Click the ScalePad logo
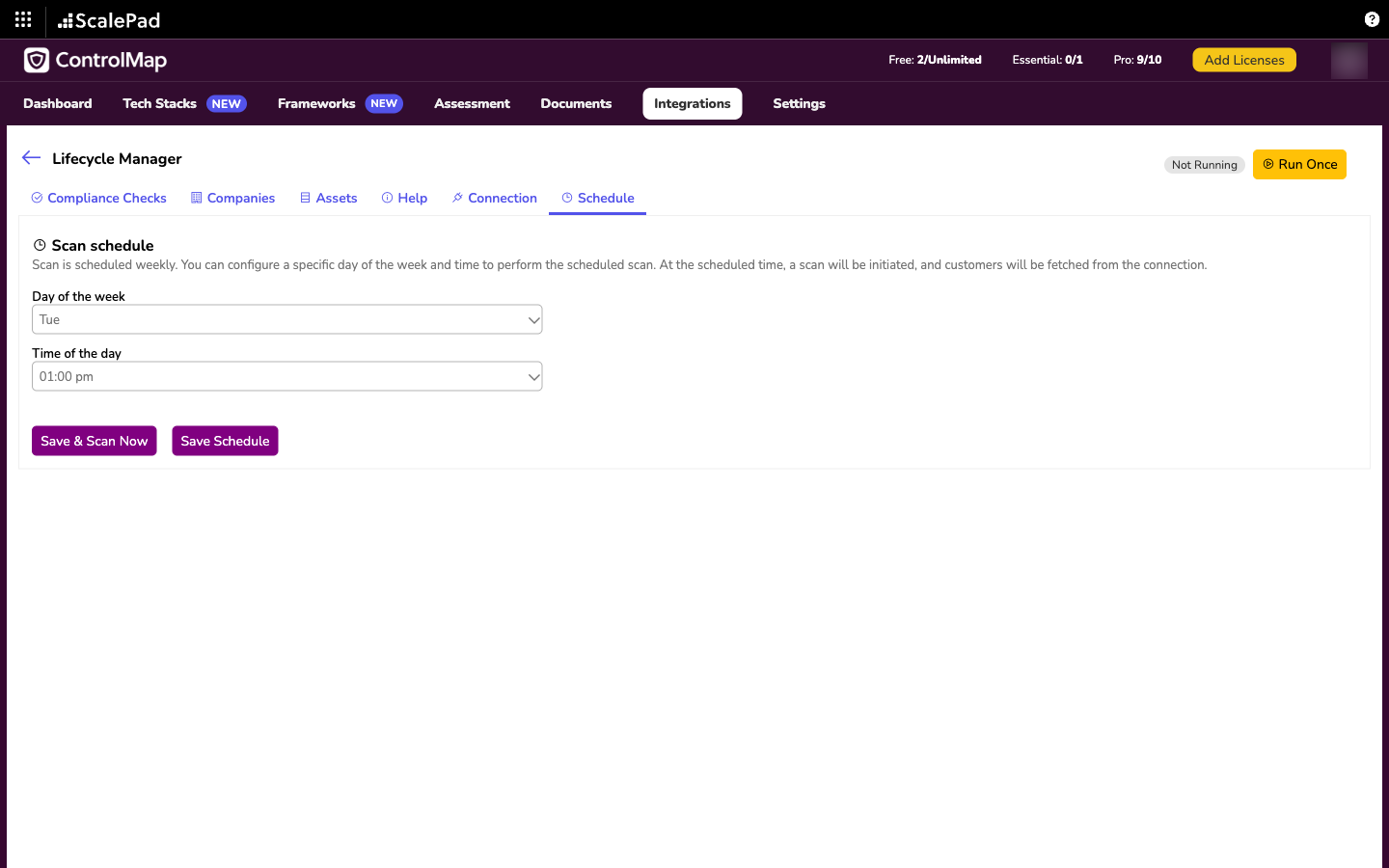The height and width of the screenshot is (868, 1389). [x=109, y=20]
